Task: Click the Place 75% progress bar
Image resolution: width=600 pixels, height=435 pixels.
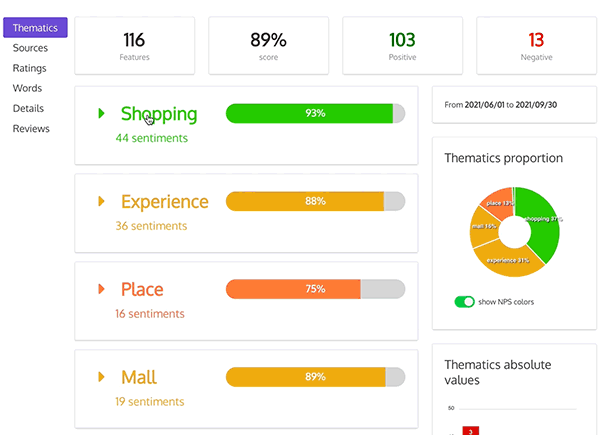Action: click(x=315, y=289)
